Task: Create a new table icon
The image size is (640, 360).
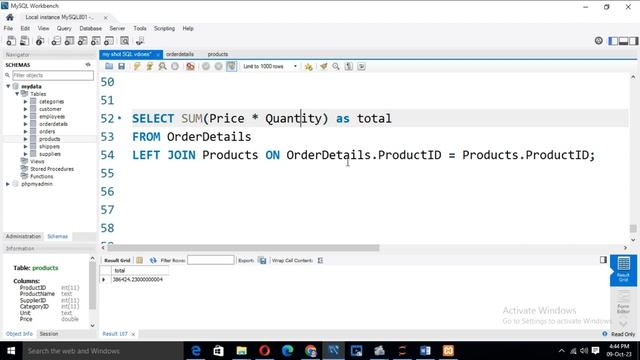Action: click(x=69, y=41)
